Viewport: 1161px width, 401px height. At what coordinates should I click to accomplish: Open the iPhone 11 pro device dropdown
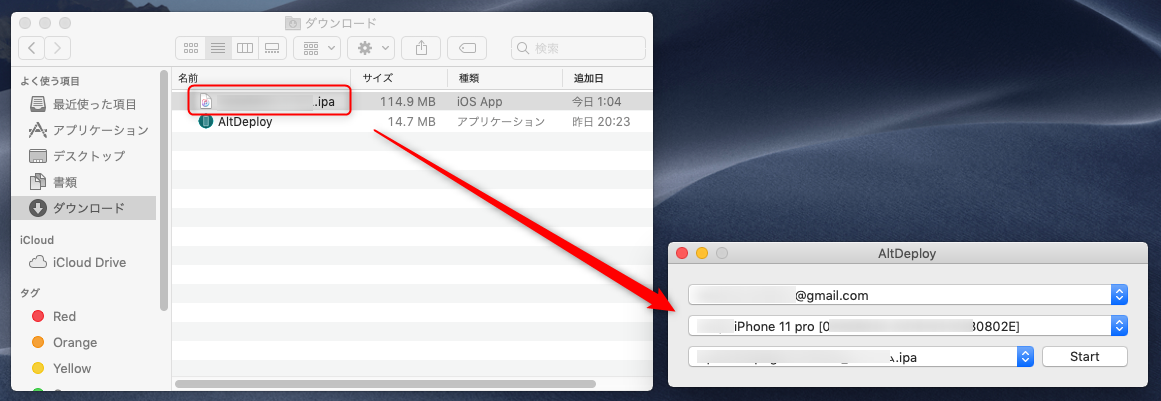click(x=908, y=326)
